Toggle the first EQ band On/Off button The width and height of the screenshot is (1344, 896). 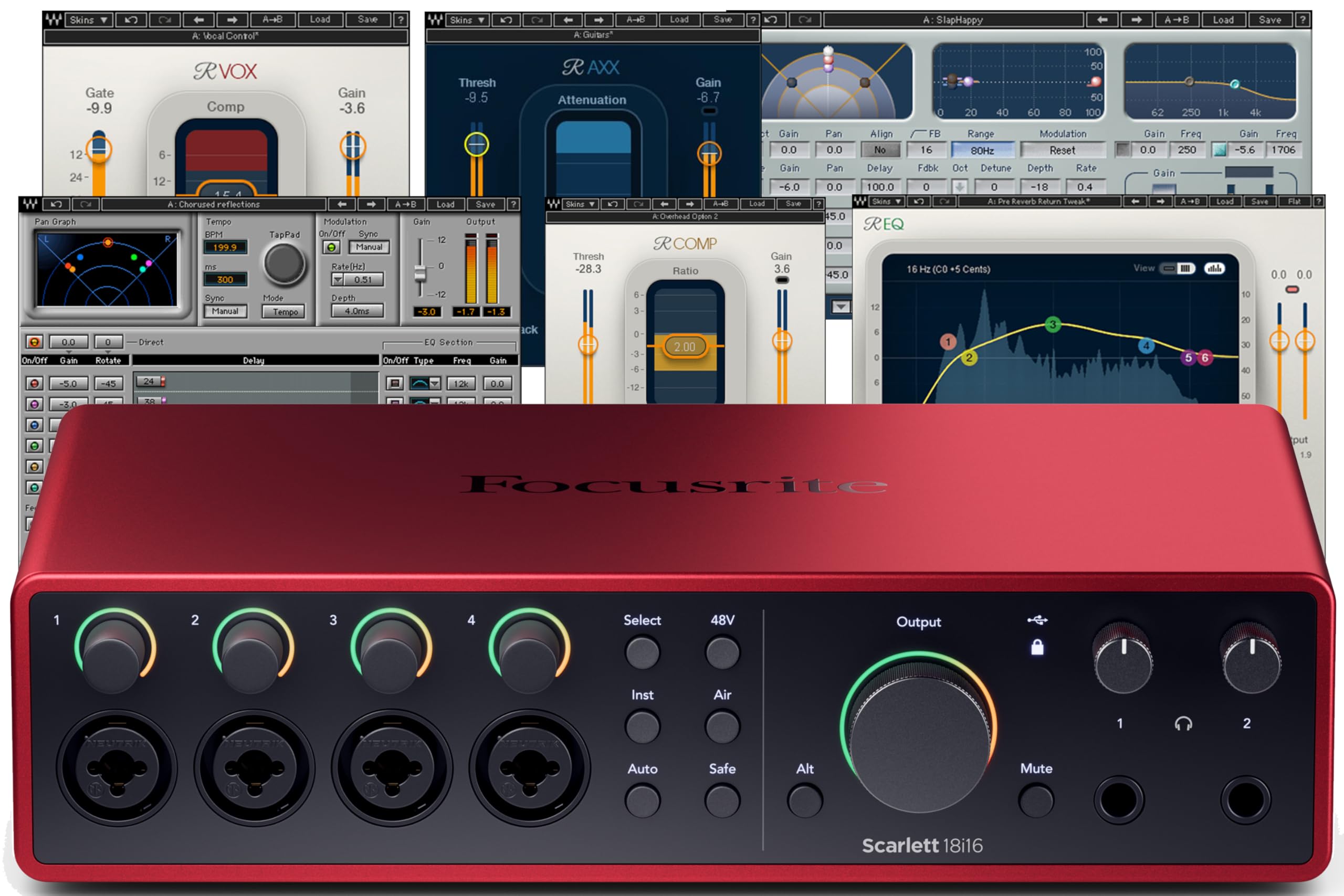click(394, 383)
